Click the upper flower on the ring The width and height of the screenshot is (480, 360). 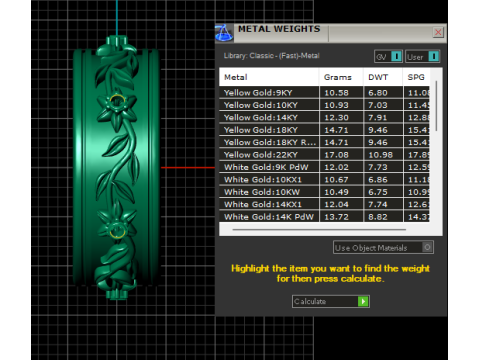click(117, 108)
